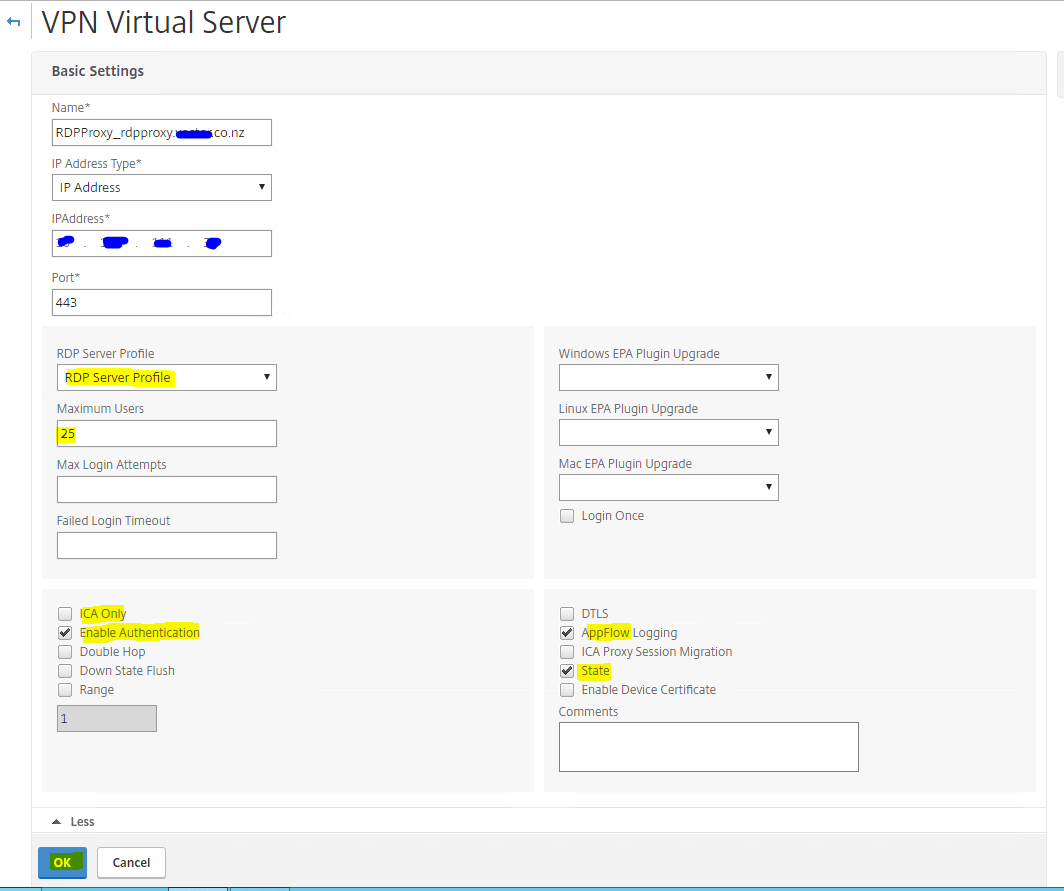Viewport: 1064px width, 891px height.
Task: Open the Linux EPA Plugin Upgrade dropdown
Action: pos(668,432)
